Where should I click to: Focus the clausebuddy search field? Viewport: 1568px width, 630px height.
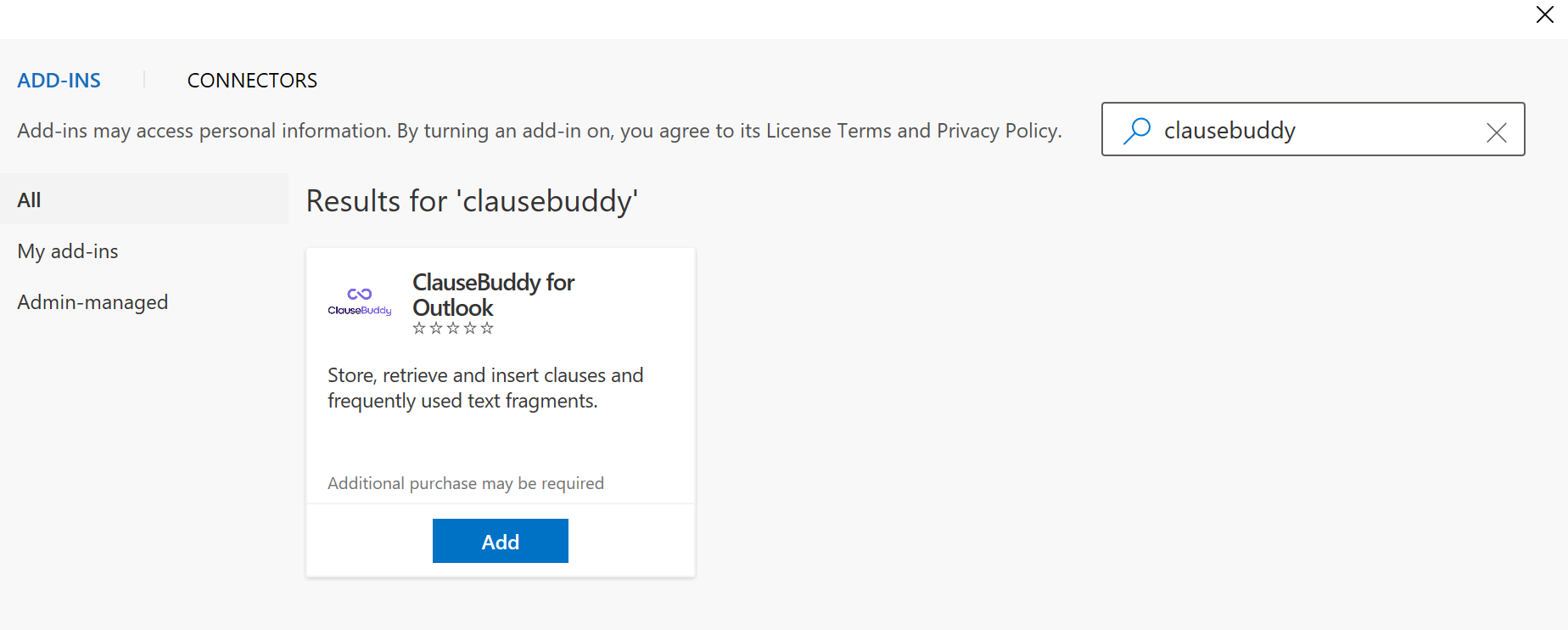click(1315, 131)
